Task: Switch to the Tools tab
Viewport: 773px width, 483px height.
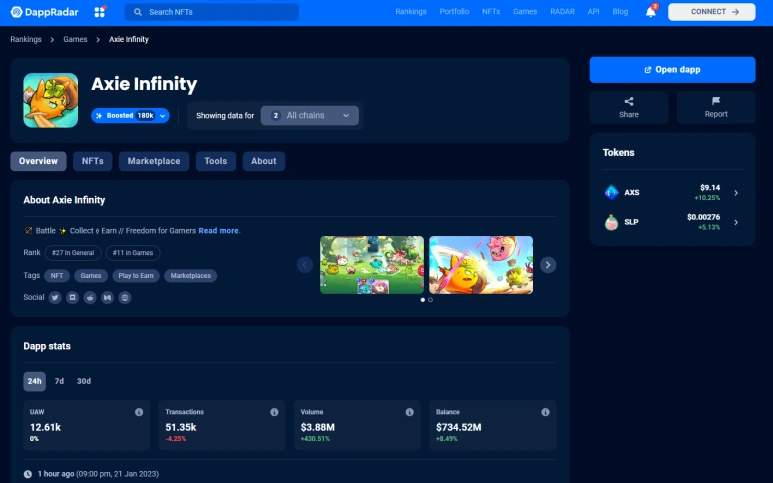Action: click(x=216, y=161)
